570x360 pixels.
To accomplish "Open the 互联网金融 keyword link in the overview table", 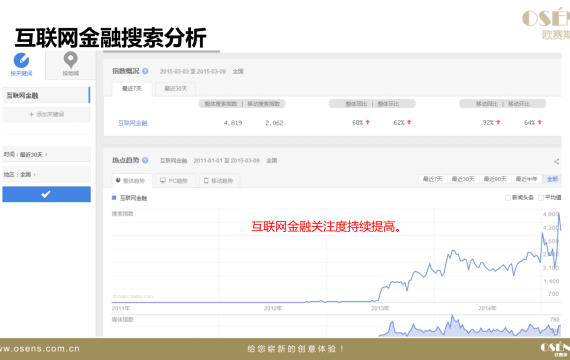I will (x=133, y=123).
